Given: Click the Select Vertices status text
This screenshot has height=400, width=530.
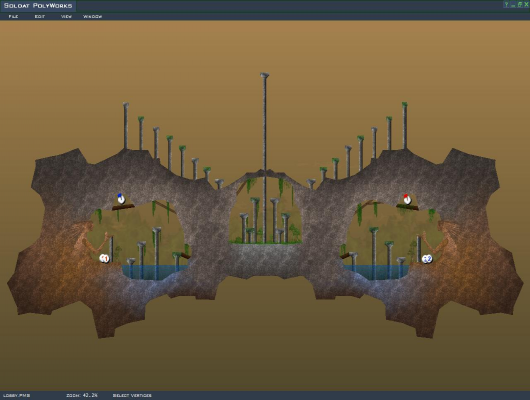Looking at the screenshot, I should 132,395.
